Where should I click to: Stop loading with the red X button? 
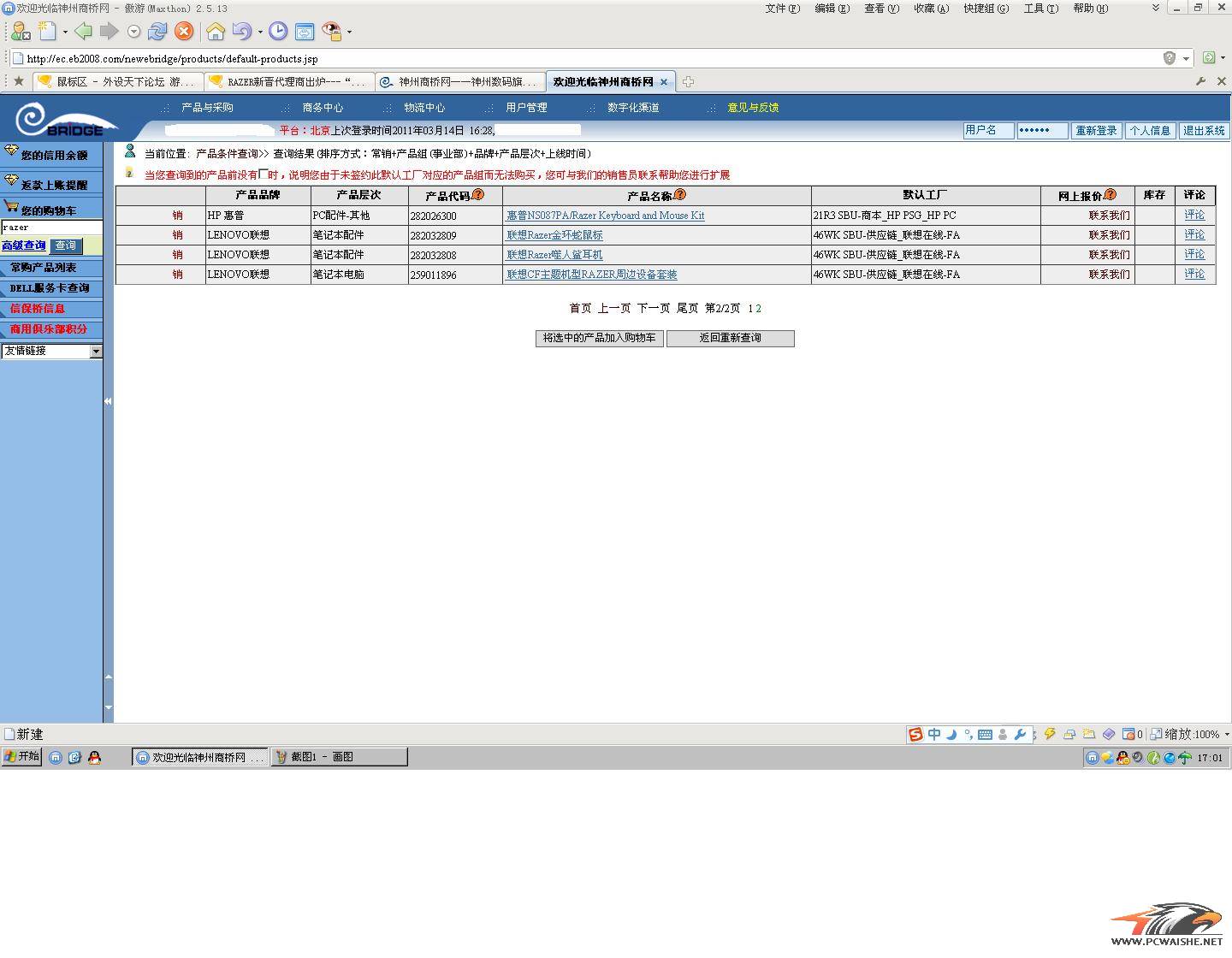[184, 32]
